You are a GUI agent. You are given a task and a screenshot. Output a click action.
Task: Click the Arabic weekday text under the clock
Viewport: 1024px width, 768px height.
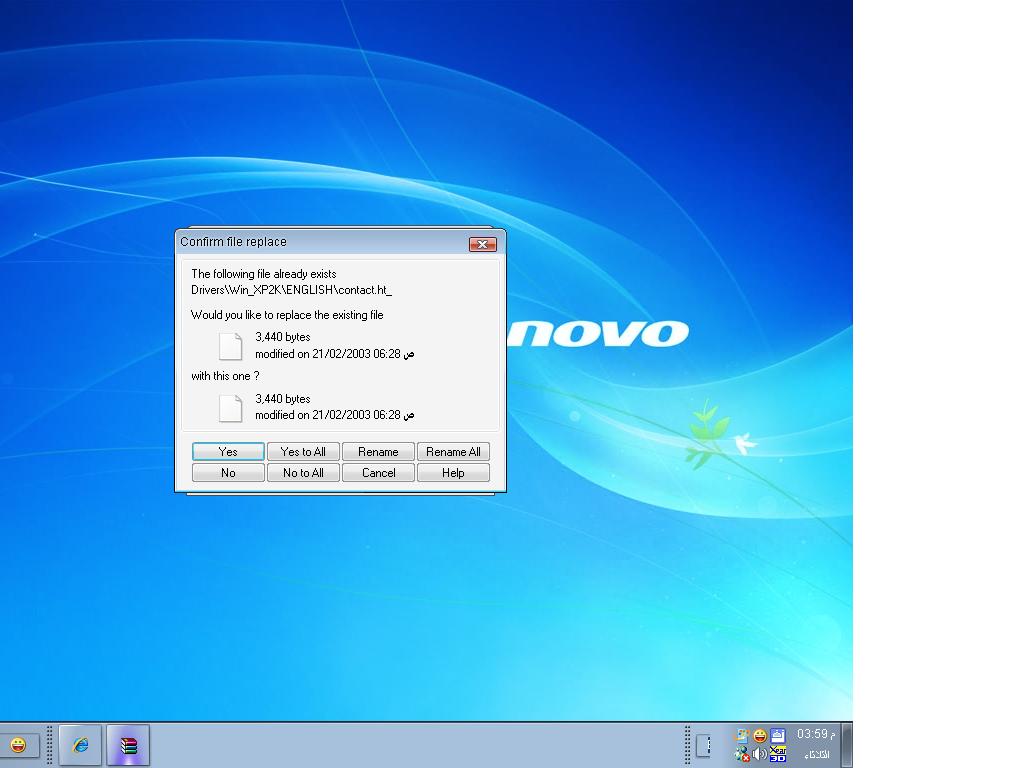coord(816,755)
